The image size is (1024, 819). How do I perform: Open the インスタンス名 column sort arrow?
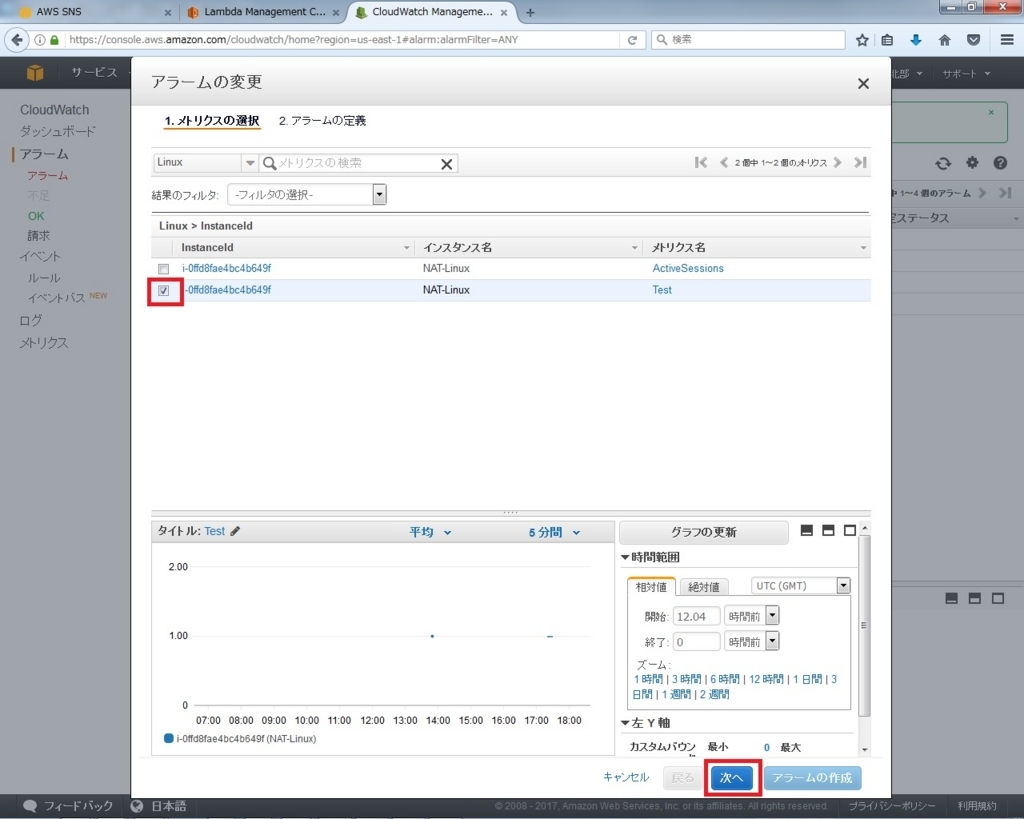634,248
